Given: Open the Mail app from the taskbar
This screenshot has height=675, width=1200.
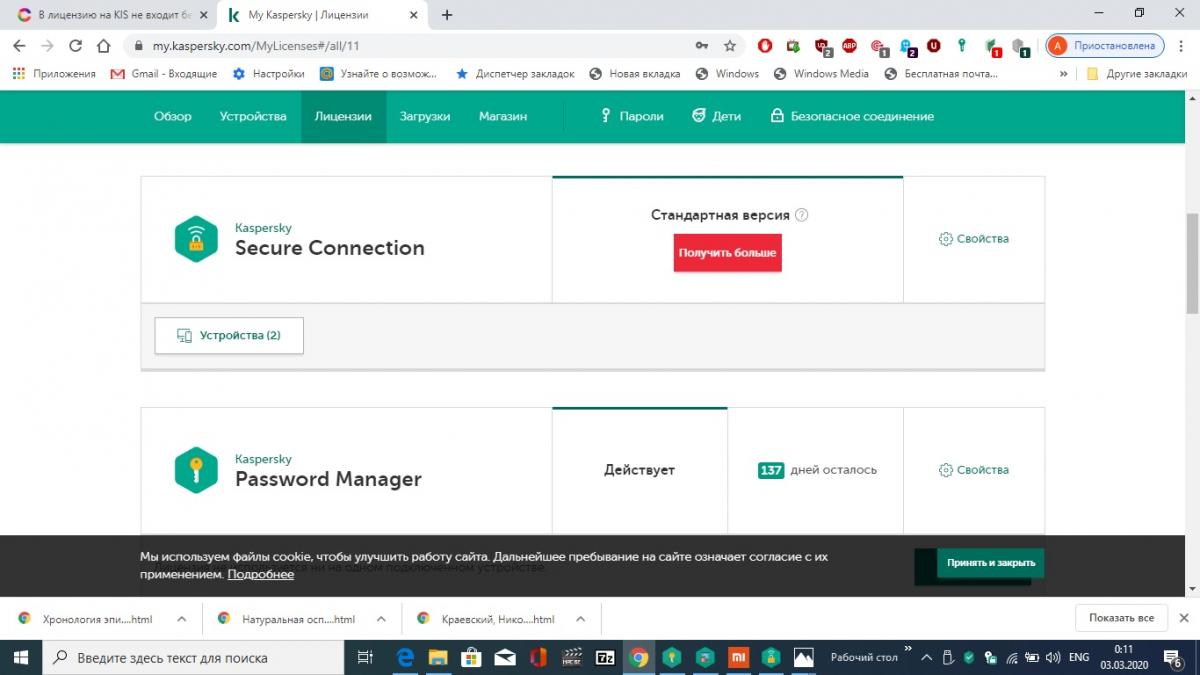Looking at the screenshot, I should (x=505, y=657).
